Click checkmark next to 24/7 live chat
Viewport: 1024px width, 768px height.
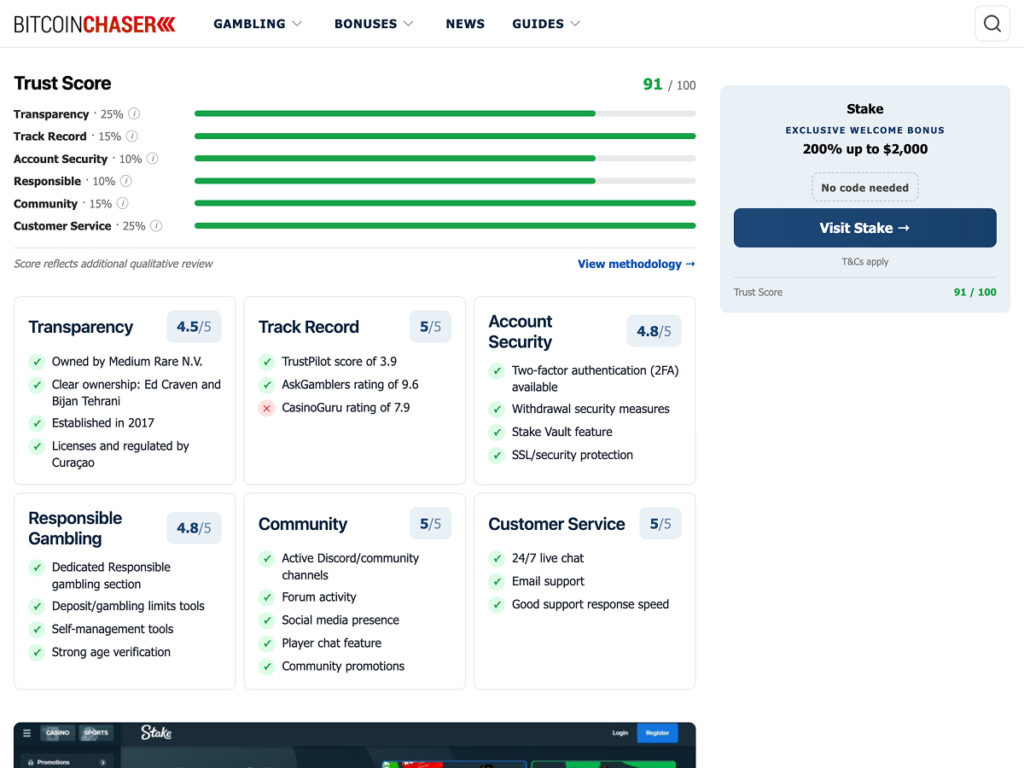coord(496,558)
